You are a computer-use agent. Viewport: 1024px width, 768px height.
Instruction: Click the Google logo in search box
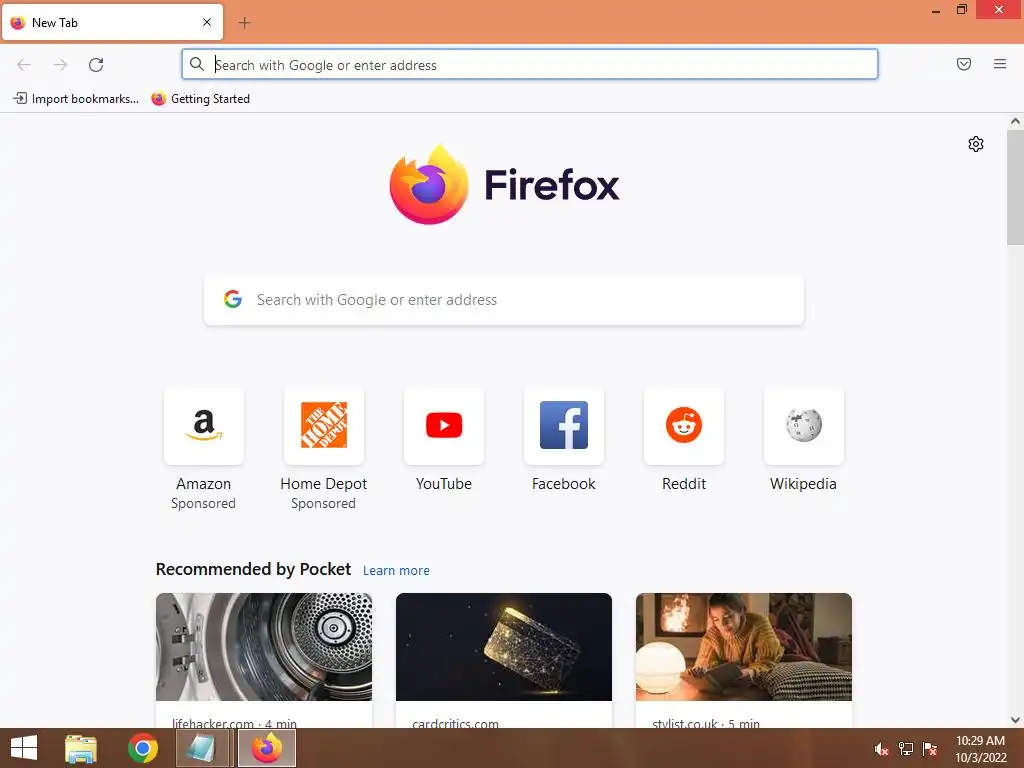coord(232,299)
